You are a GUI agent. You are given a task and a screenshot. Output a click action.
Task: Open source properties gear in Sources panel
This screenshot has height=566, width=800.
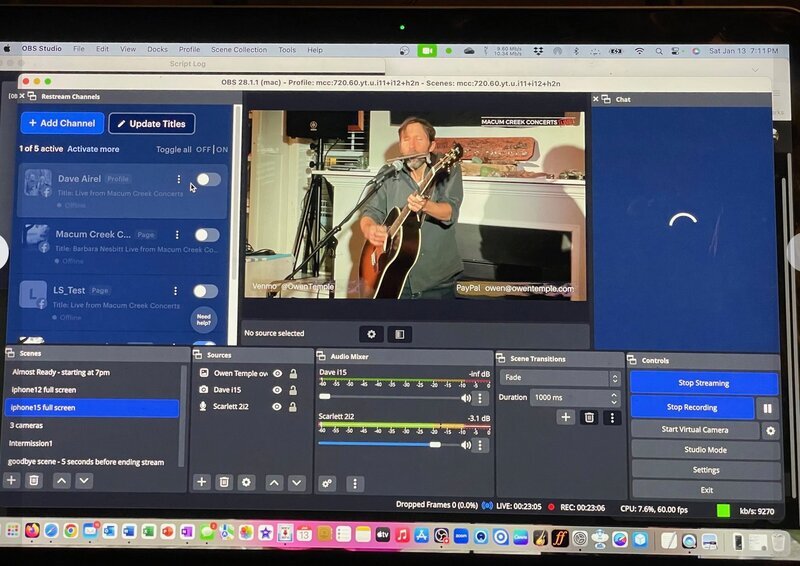point(246,482)
